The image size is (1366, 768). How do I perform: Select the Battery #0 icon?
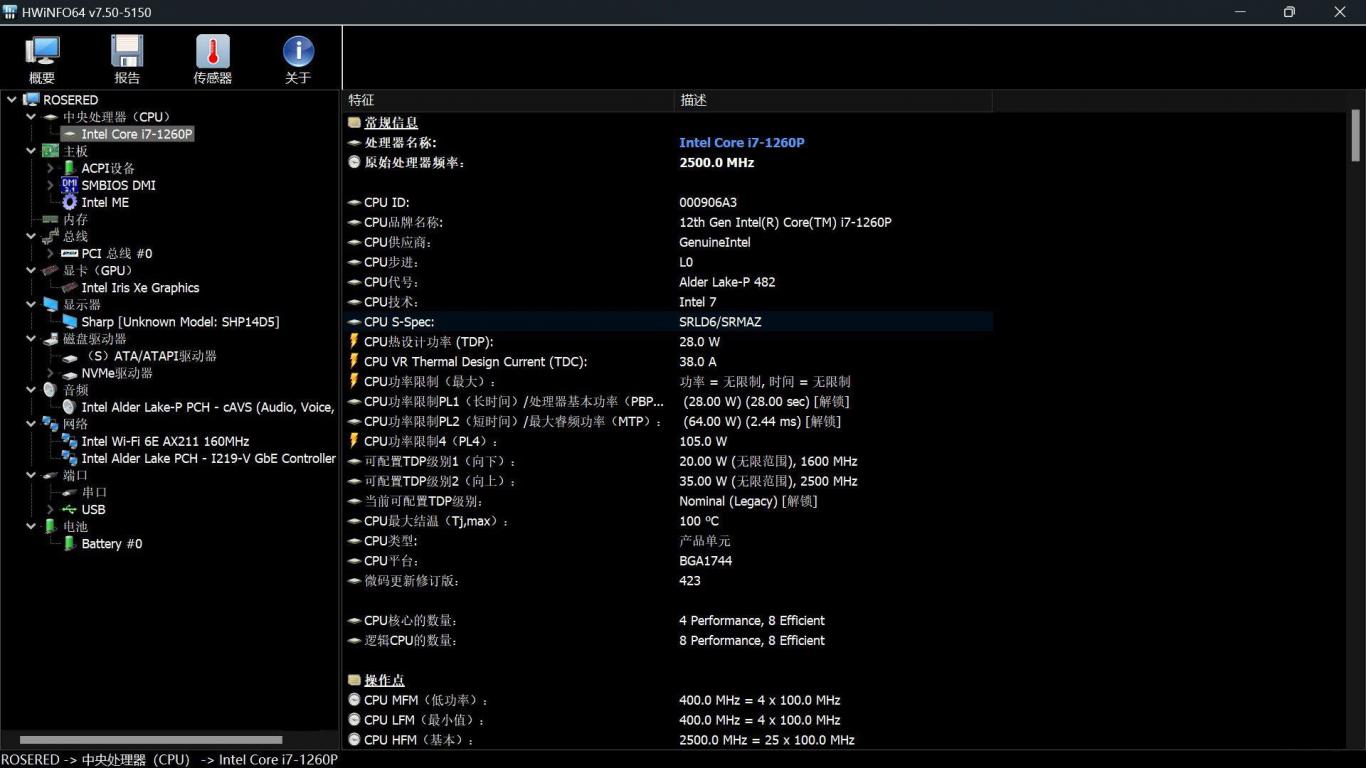tap(69, 544)
